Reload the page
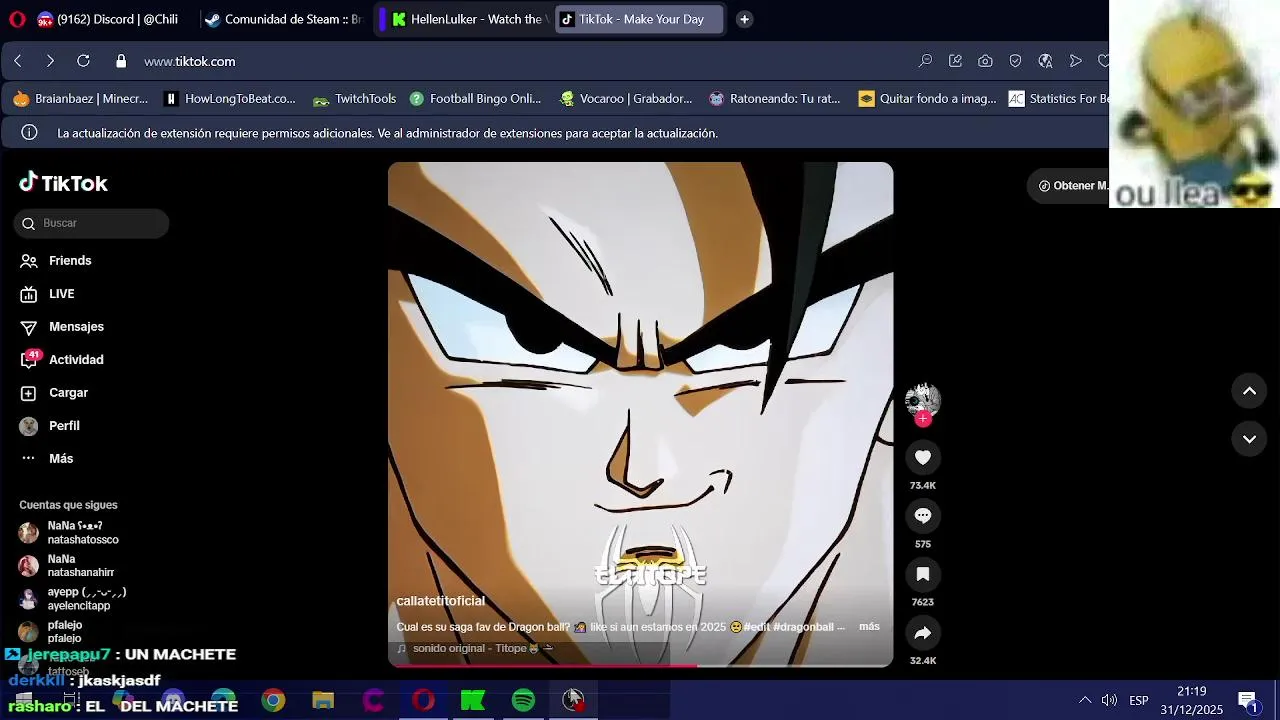 pos(83,61)
